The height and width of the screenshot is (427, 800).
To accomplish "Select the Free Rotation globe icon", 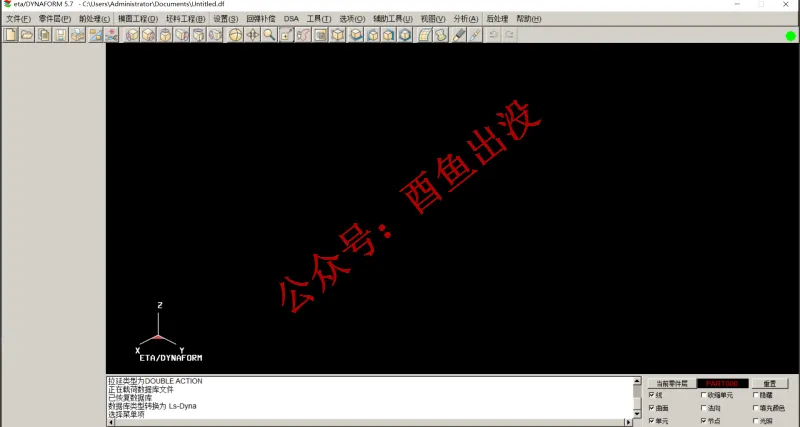I will (x=235, y=35).
